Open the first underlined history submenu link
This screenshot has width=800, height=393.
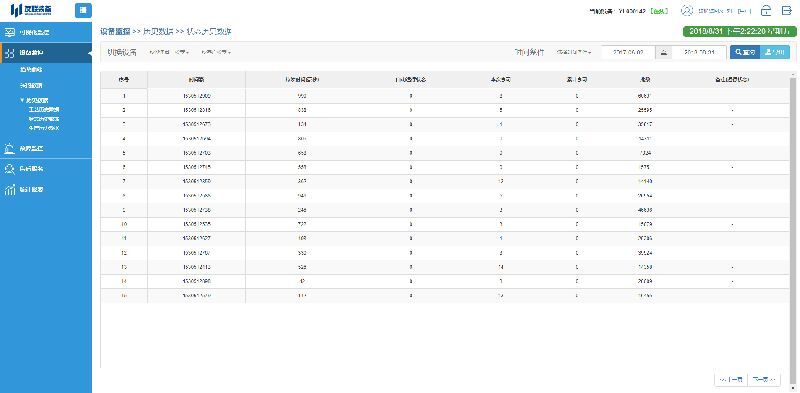tap(44, 110)
